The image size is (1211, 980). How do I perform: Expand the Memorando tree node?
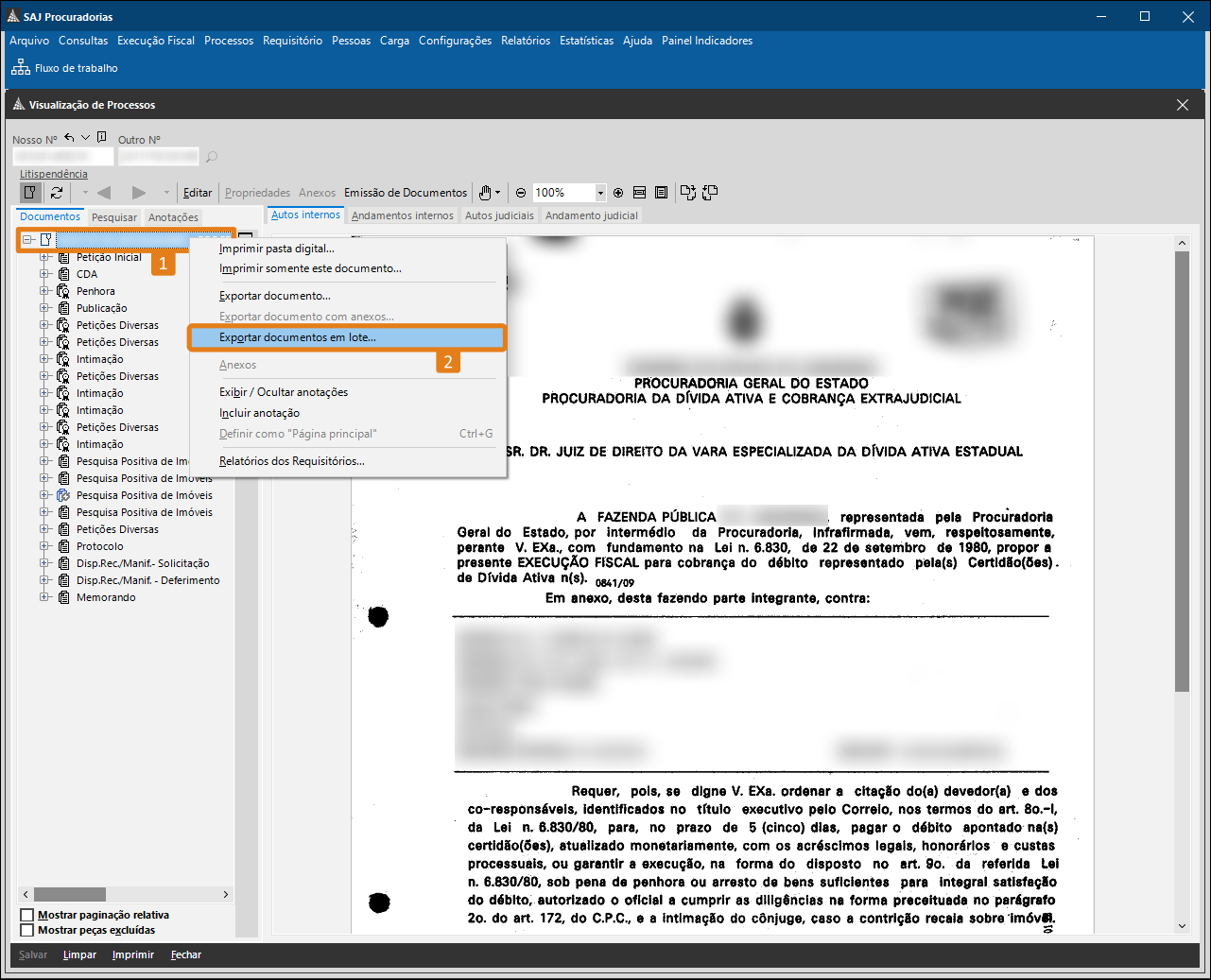44,597
